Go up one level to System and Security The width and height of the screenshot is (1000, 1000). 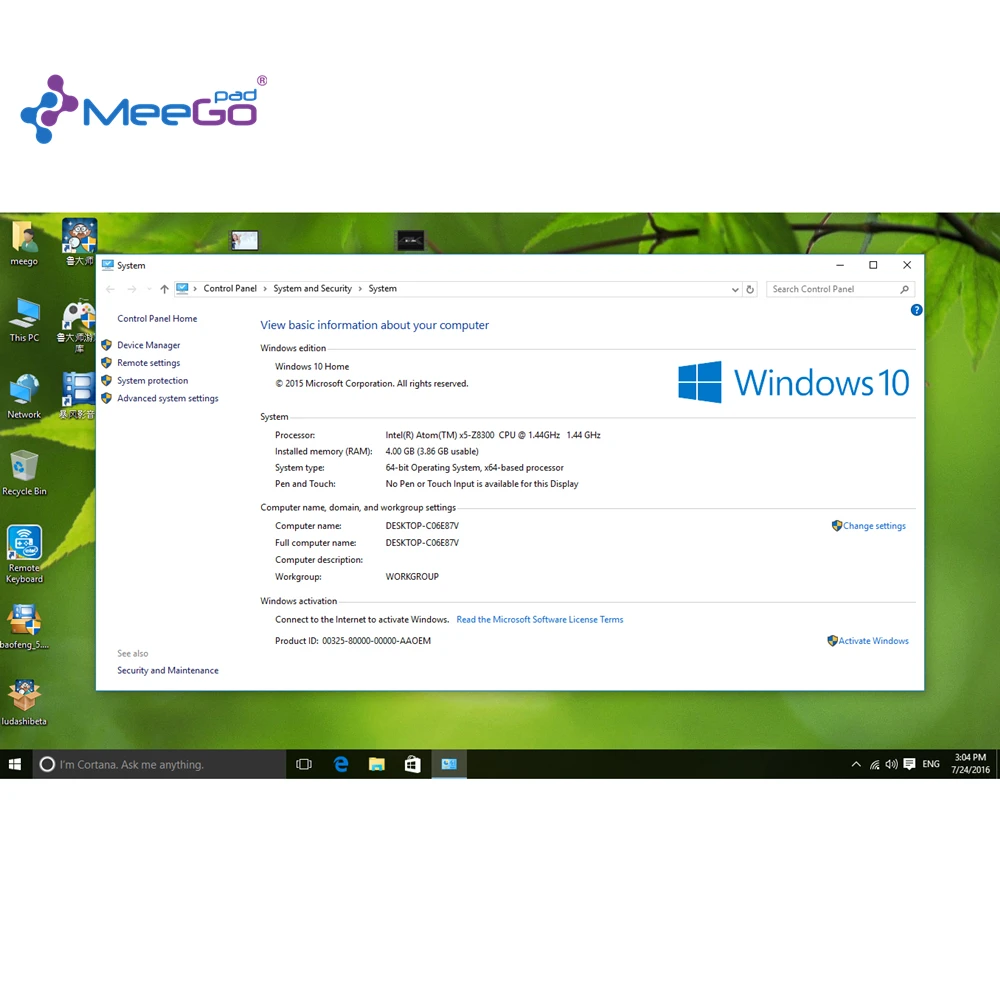[165, 289]
